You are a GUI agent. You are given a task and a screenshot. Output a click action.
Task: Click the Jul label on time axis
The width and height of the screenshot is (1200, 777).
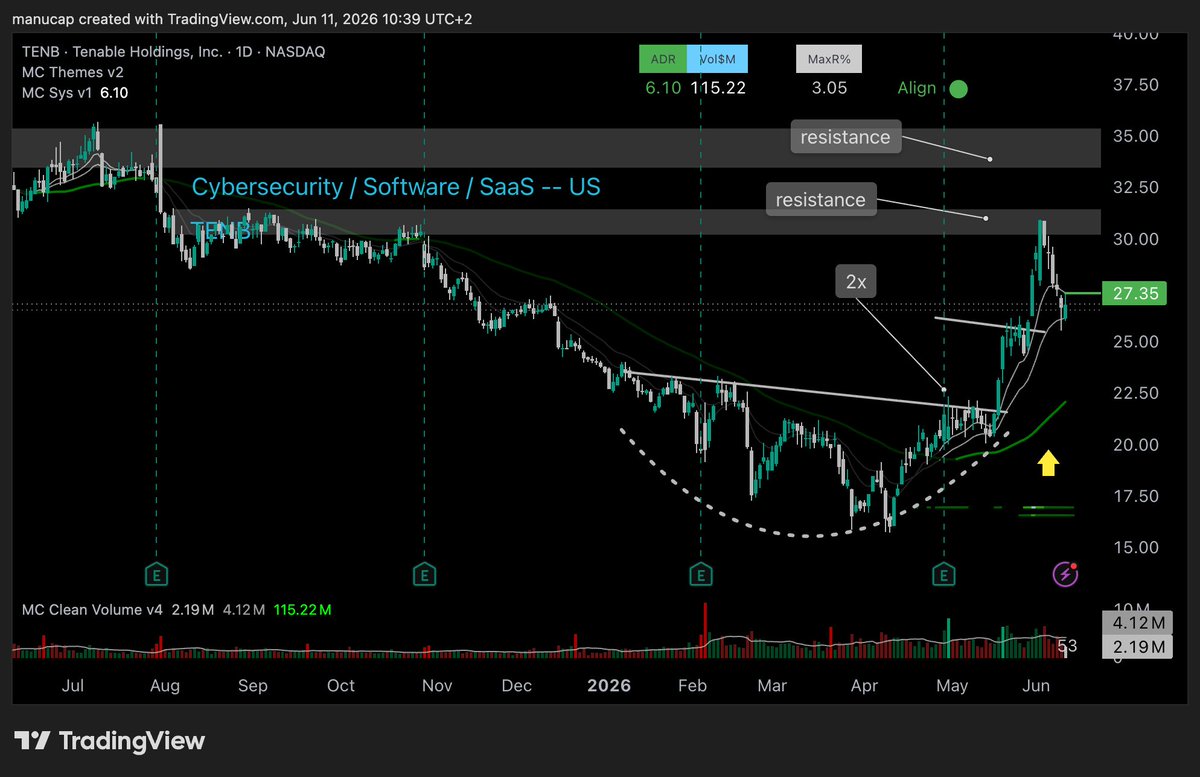click(x=72, y=686)
